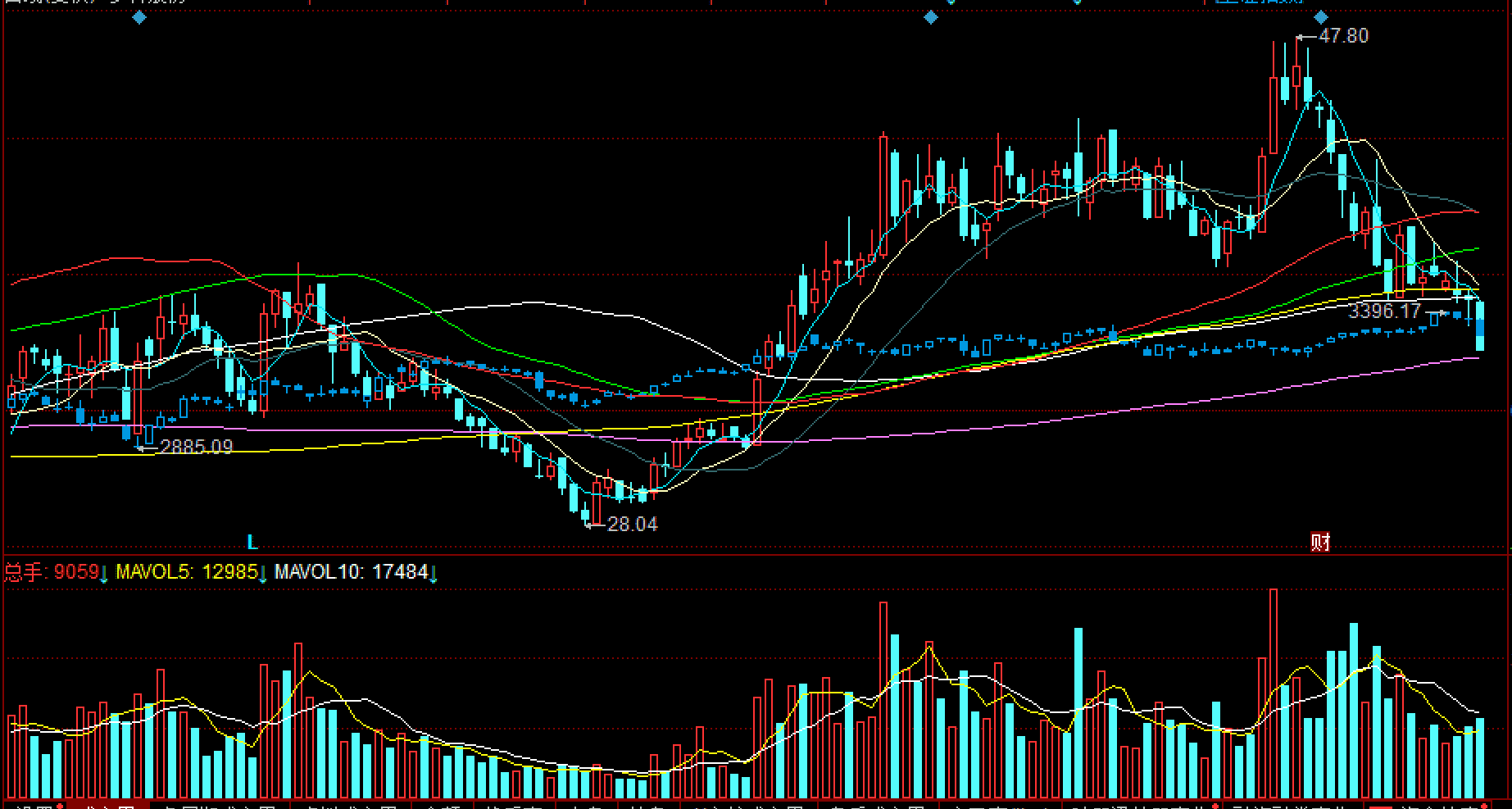Select the rightmost cyan volume bar
Viewport: 1512px width, 809px height.
tap(1480, 757)
